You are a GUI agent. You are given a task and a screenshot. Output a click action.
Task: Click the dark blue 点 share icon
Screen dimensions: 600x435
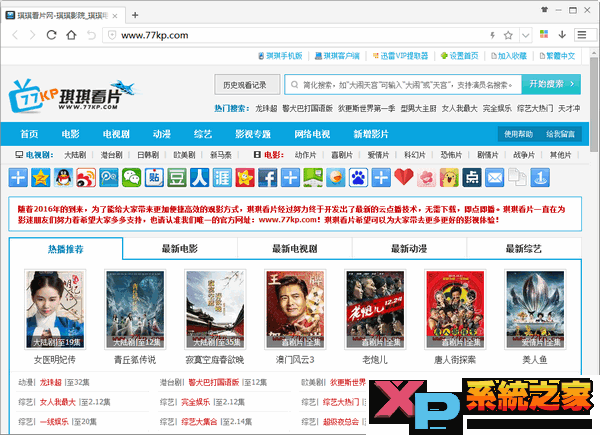tap(472, 178)
